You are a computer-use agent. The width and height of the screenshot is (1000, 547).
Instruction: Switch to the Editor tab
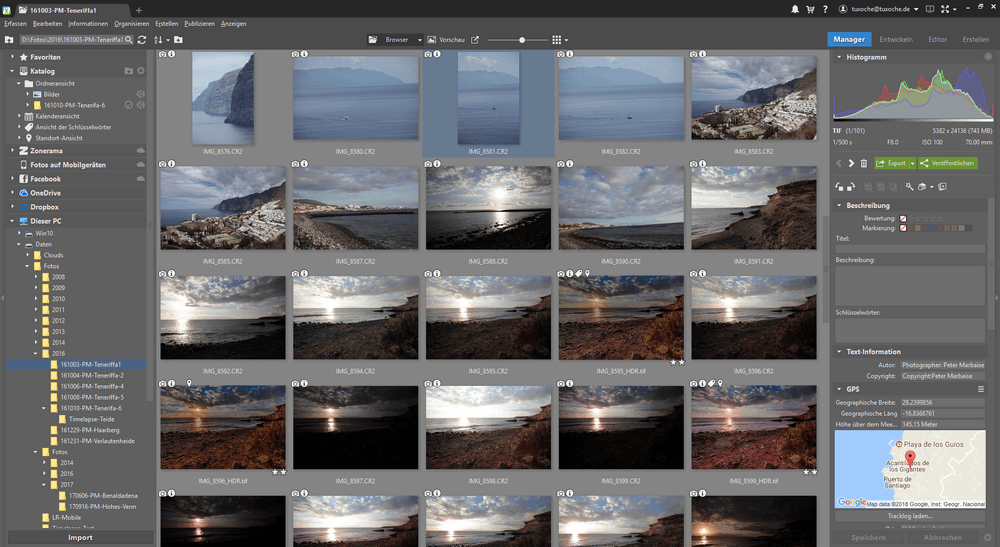click(938, 40)
